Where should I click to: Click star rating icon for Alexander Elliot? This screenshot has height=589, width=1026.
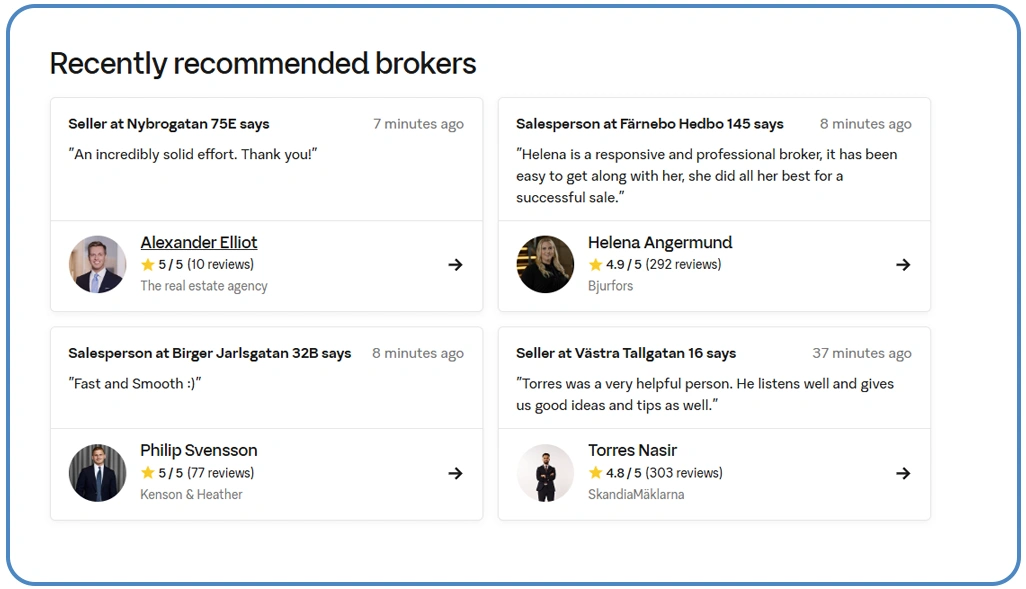pyautogui.click(x=148, y=265)
